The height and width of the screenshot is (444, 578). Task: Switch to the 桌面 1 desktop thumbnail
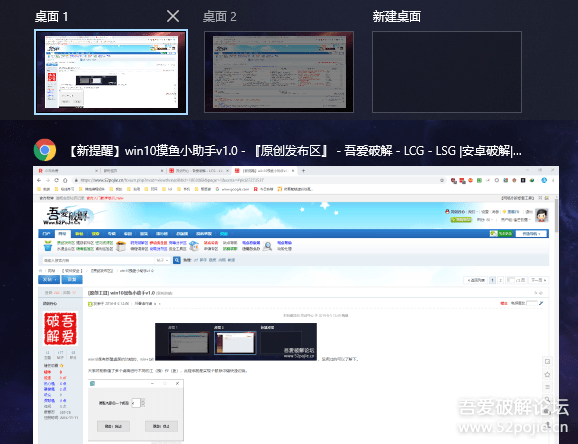111,72
